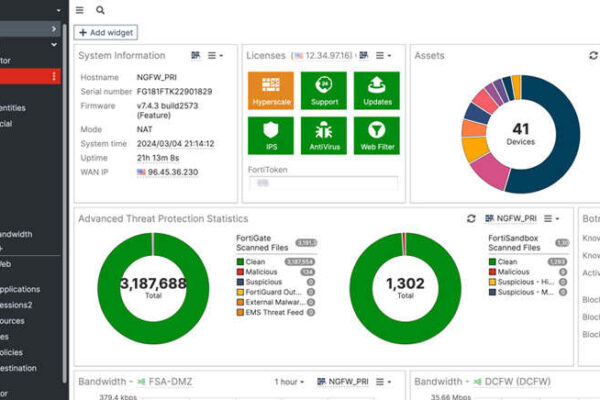Select NGFW_PRI device in FSA-DMZ bandwidth header
The width and height of the screenshot is (600, 400).
343,382
